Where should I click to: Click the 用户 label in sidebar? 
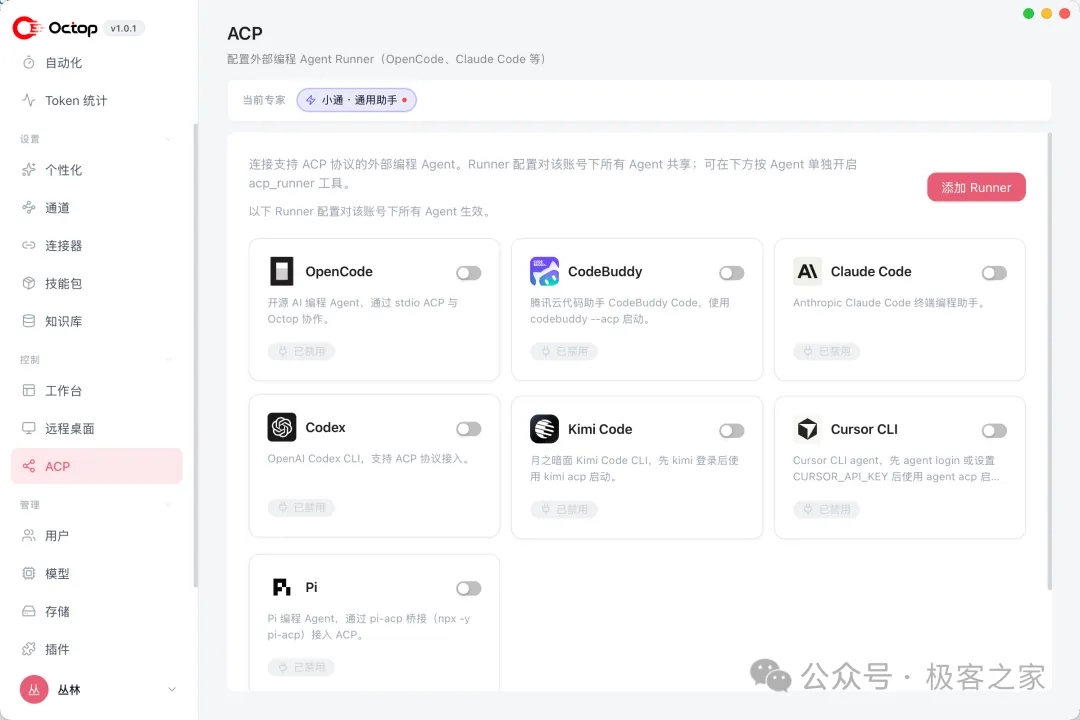tap(57, 535)
